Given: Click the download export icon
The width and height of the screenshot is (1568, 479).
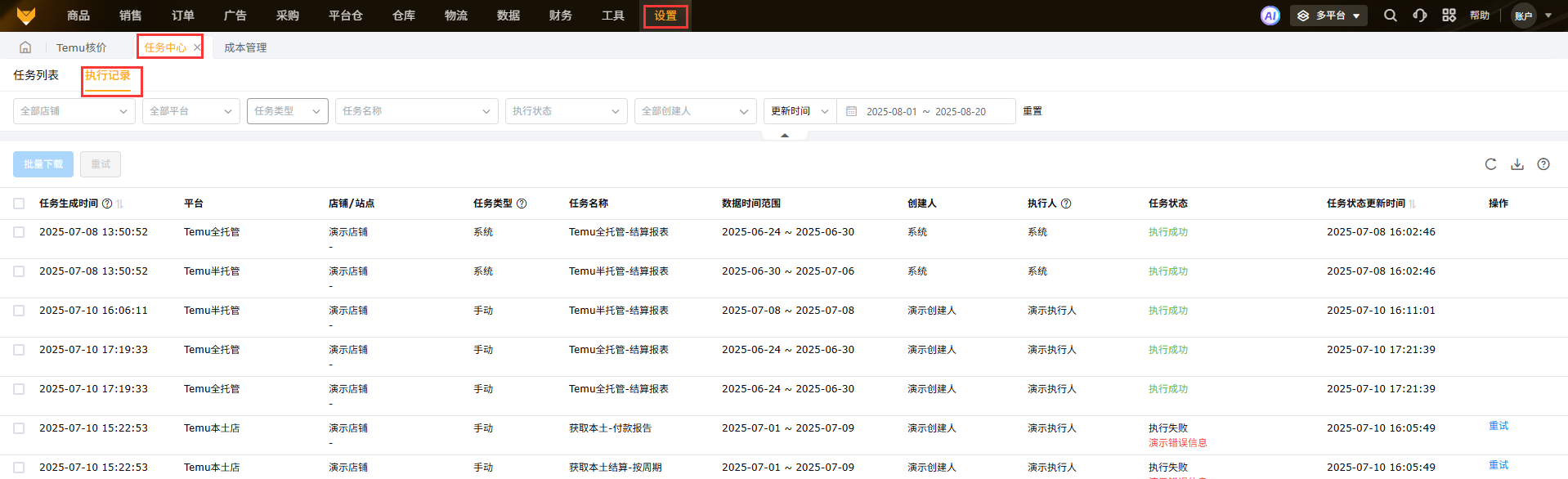Looking at the screenshot, I should coord(1516,164).
